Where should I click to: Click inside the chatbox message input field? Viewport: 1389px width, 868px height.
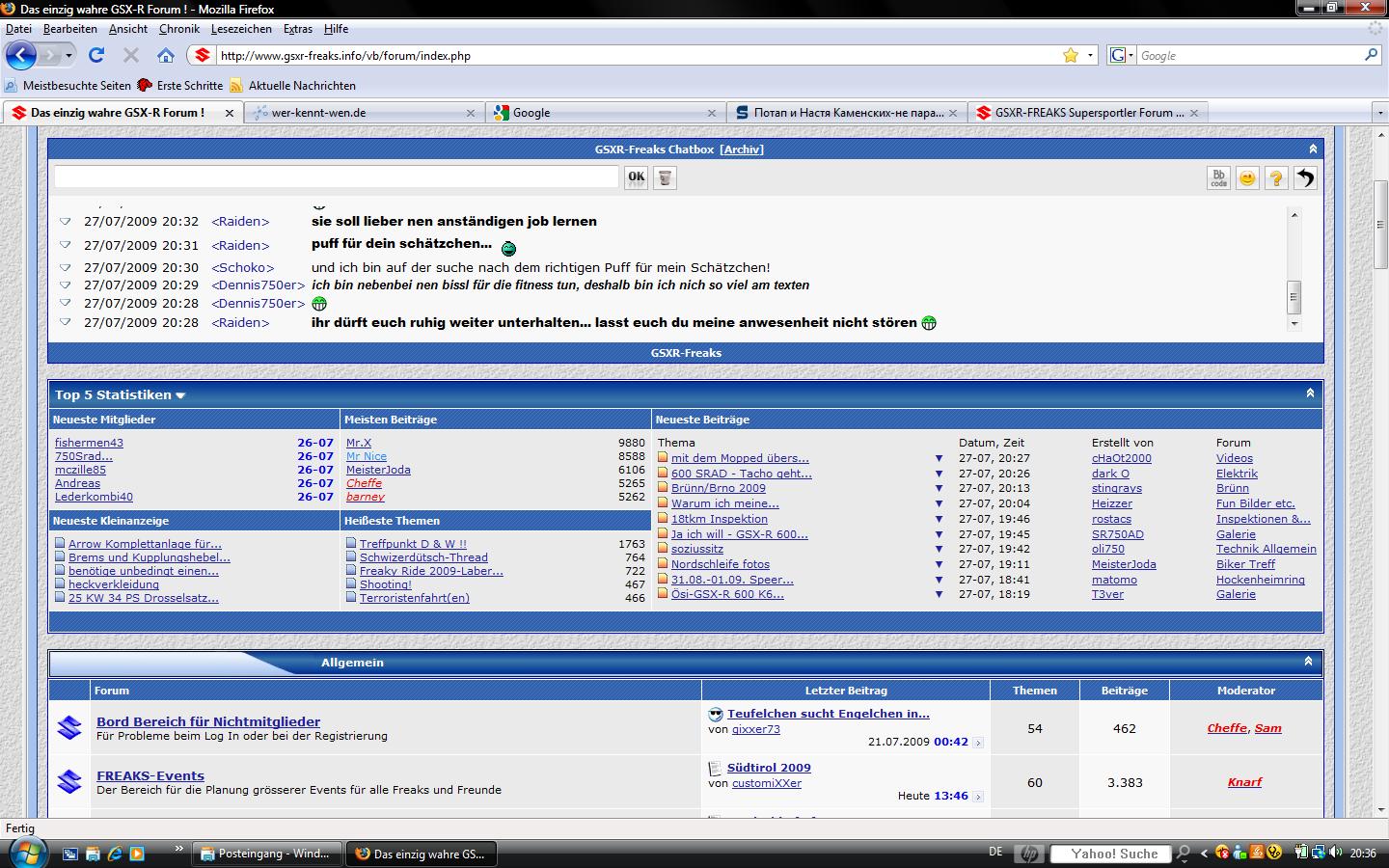click(x=336, y=176)
